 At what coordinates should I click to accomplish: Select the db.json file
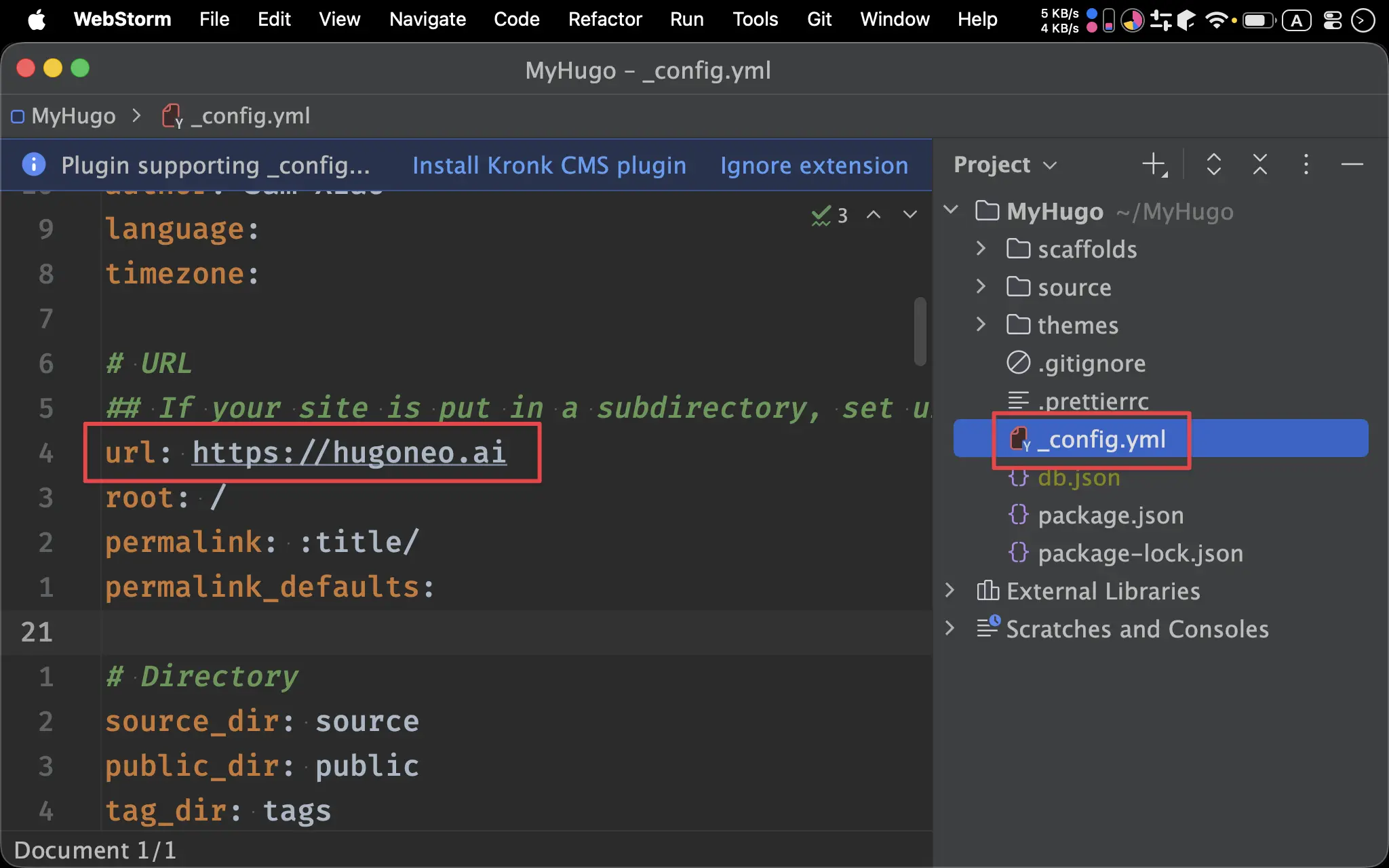click(1063, 477)
